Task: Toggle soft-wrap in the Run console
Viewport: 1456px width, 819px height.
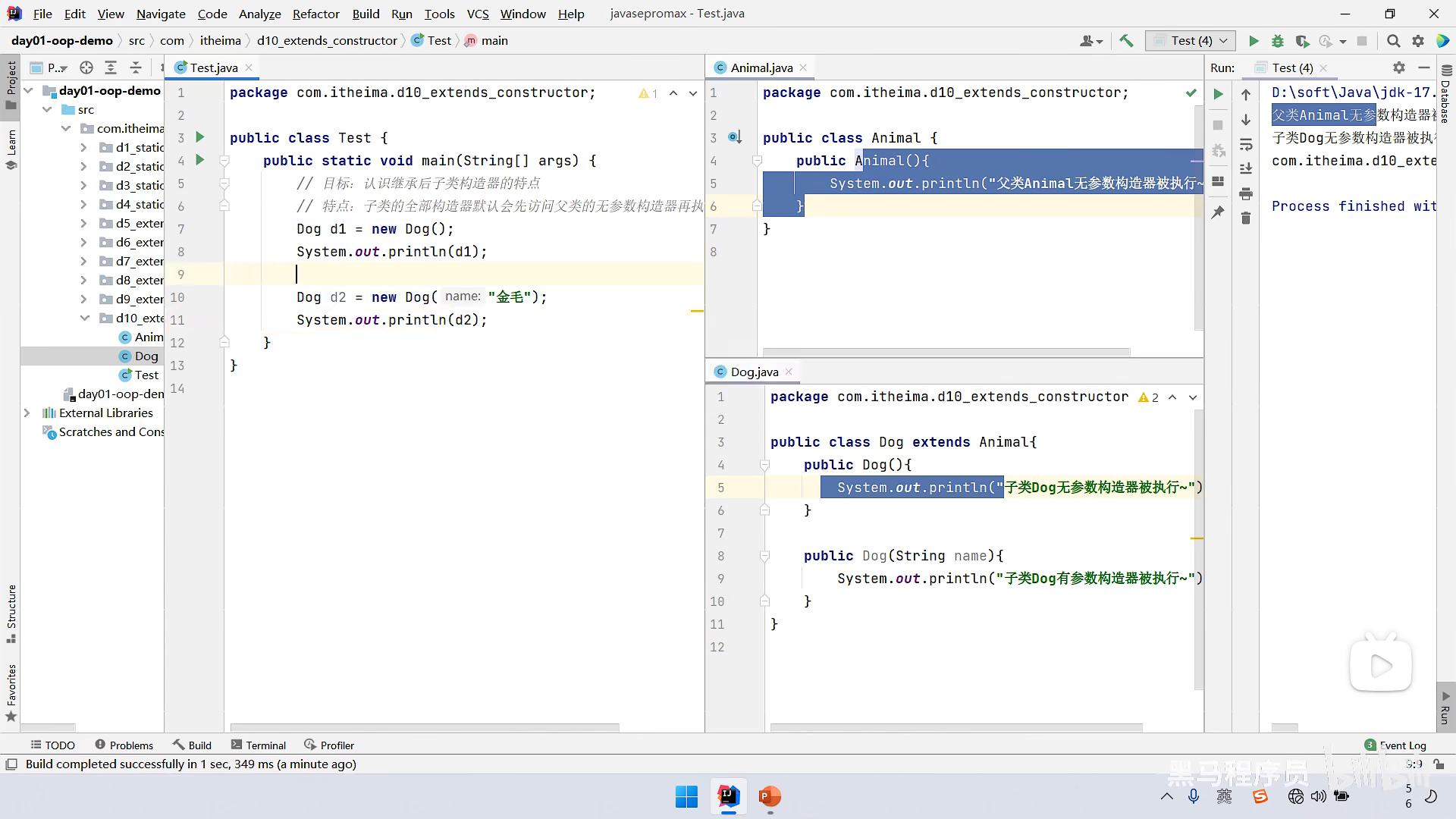Action: 1246,145
